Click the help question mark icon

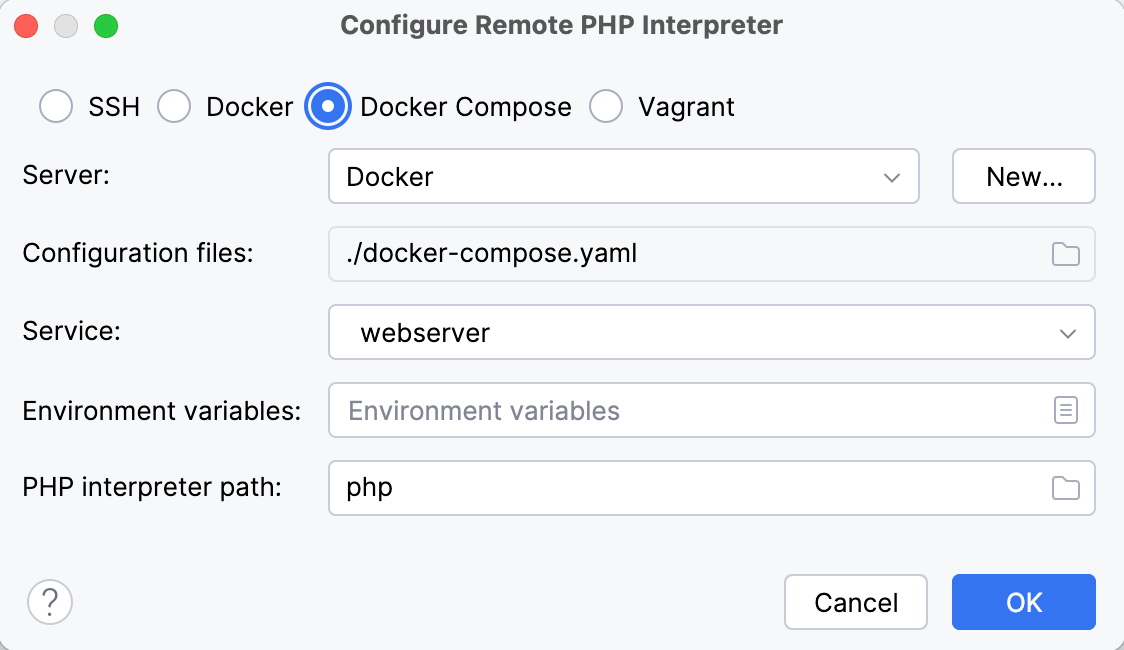pos(49,602)
